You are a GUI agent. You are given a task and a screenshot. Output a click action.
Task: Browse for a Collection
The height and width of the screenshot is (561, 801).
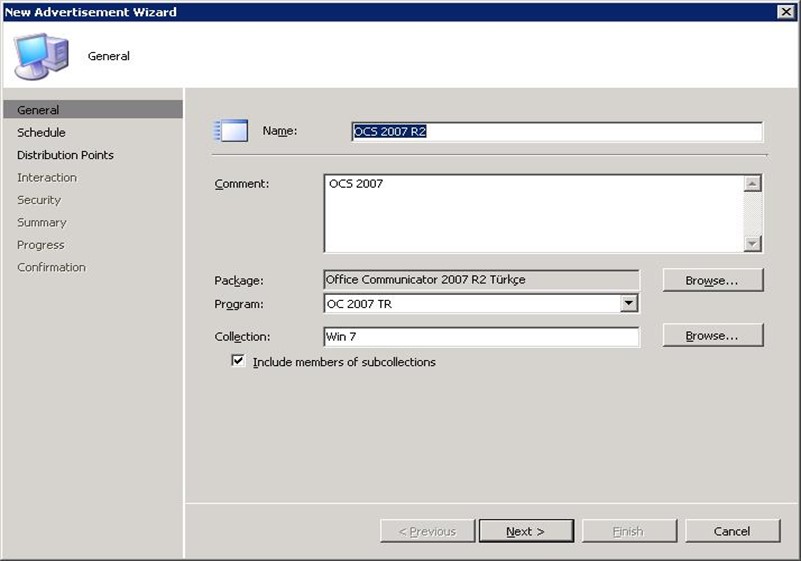[712, 336]
